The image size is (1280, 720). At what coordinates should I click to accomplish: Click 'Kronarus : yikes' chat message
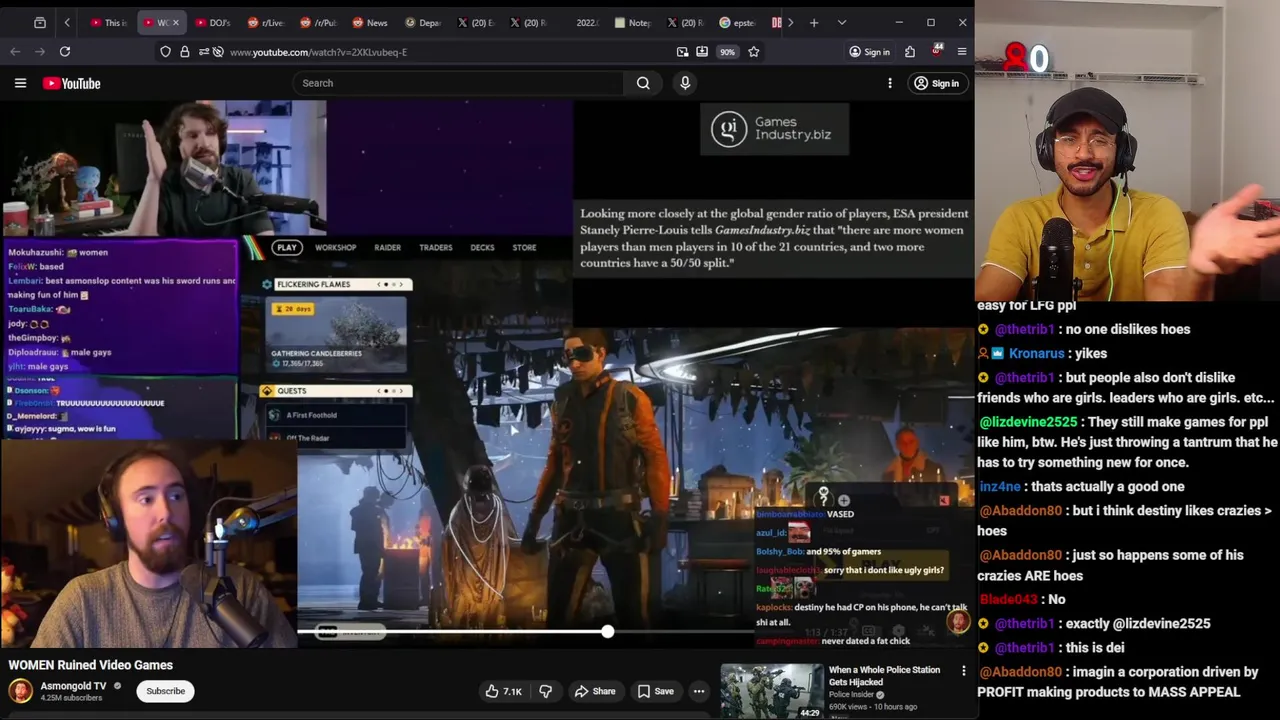(x=1043, y=353)
